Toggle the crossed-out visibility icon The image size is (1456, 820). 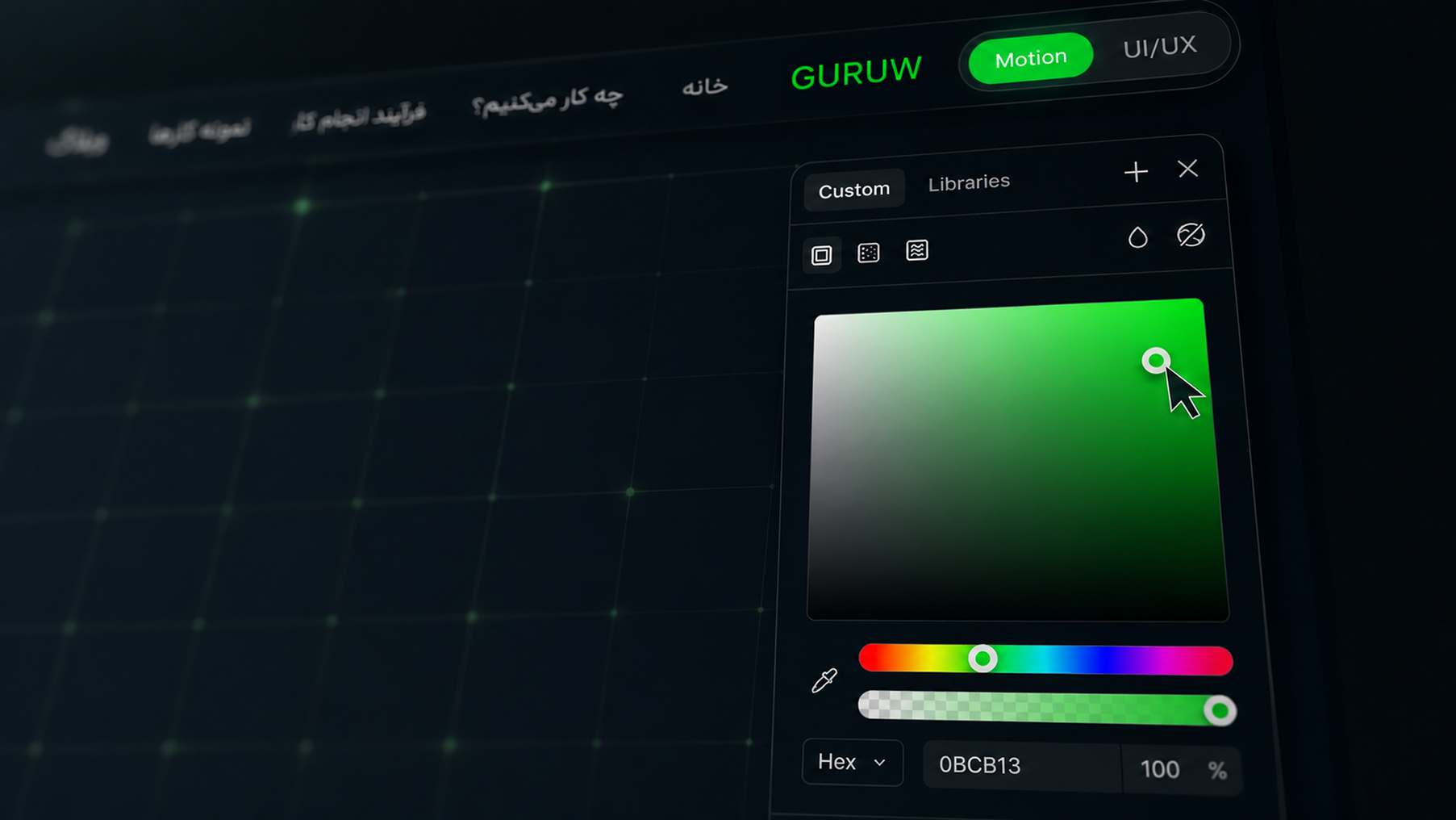tap(1191, 235)
